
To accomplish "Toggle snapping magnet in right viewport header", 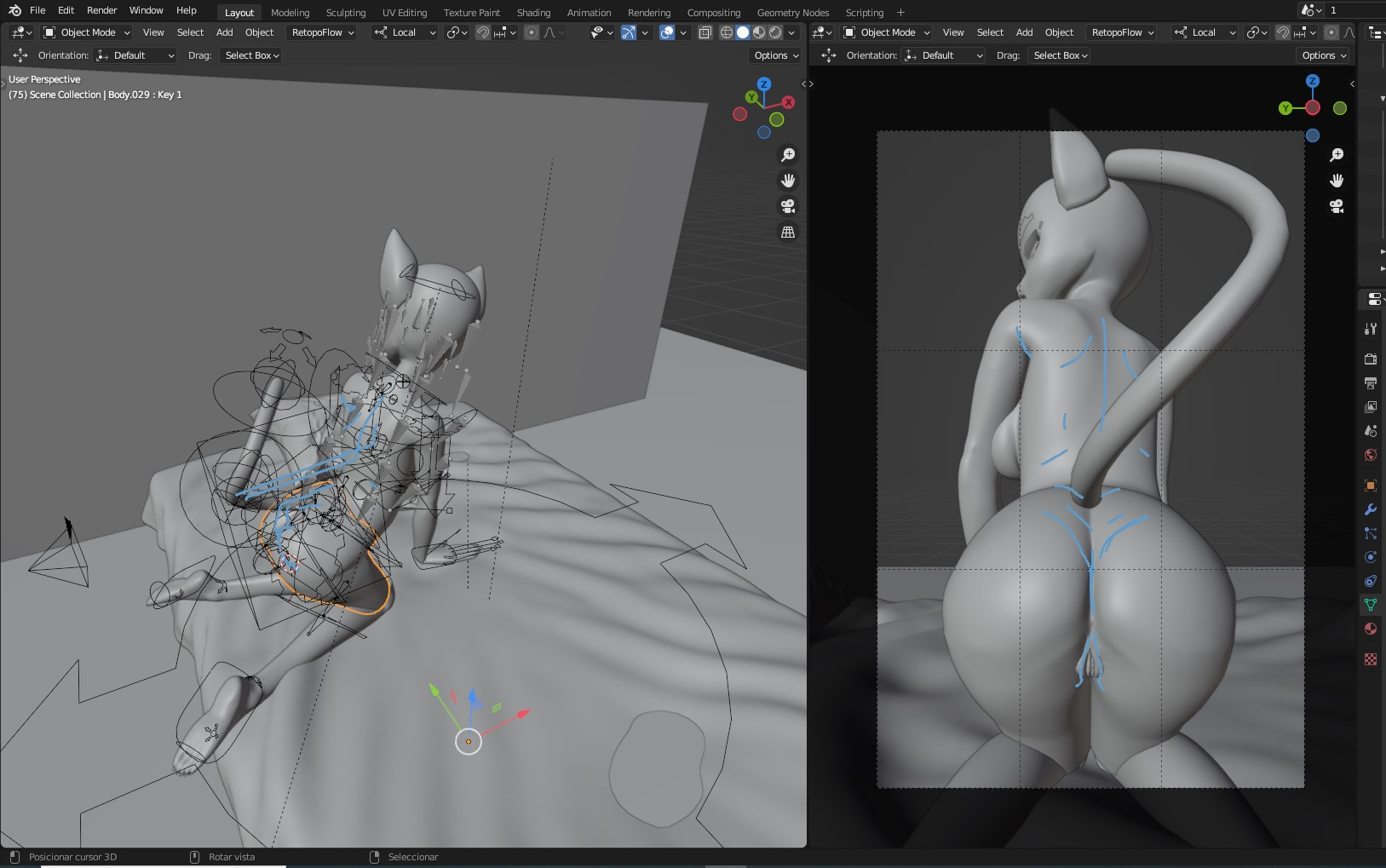I will [1282, 32].
